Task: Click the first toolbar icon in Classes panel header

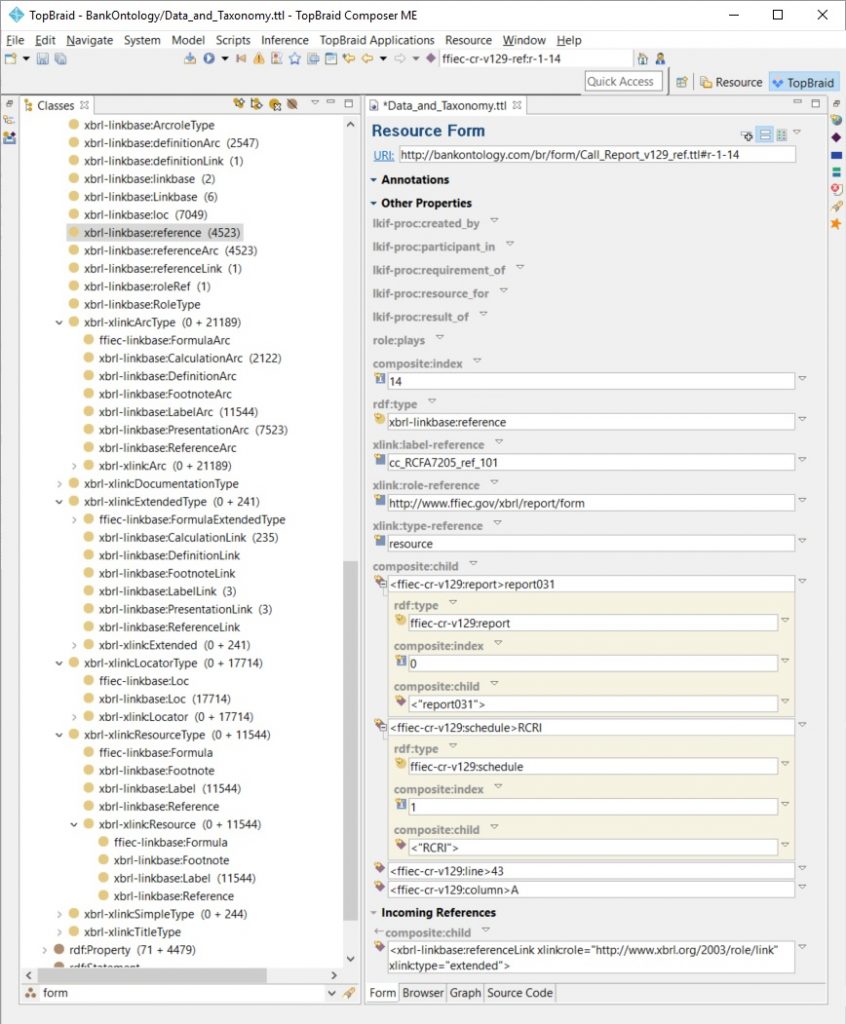Action: coord(239,104)
